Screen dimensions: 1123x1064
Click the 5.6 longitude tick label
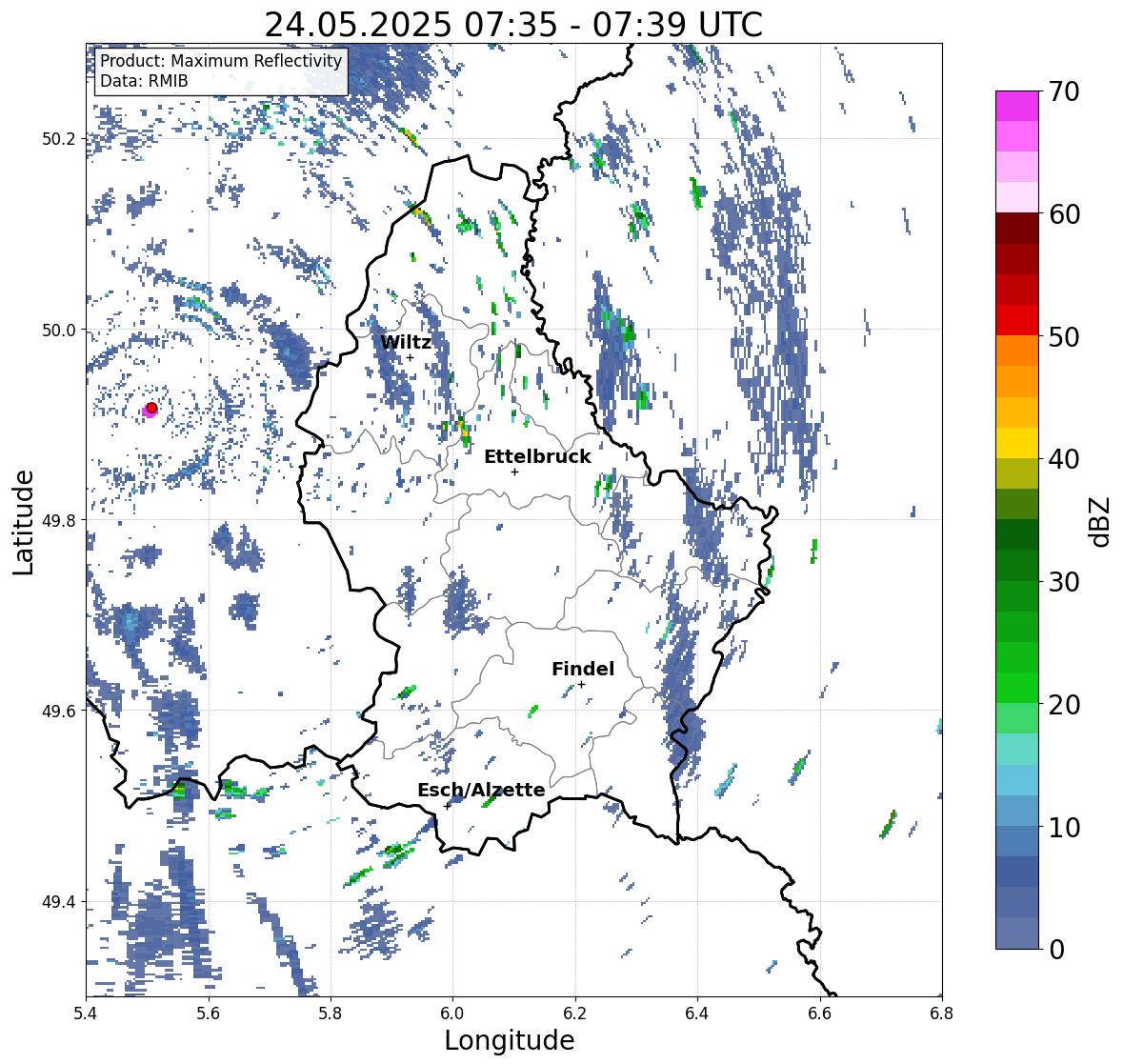coord(209,1014)
